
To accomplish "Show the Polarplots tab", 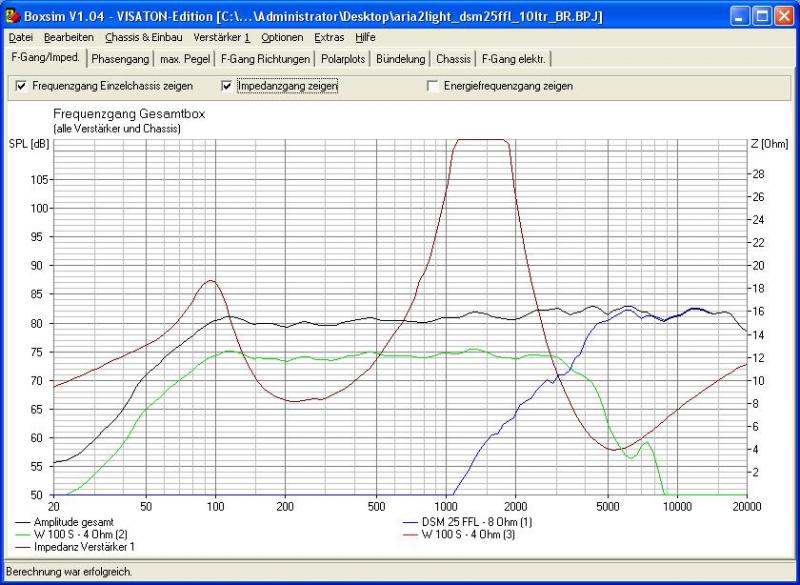I will click(x=343, y=59).
